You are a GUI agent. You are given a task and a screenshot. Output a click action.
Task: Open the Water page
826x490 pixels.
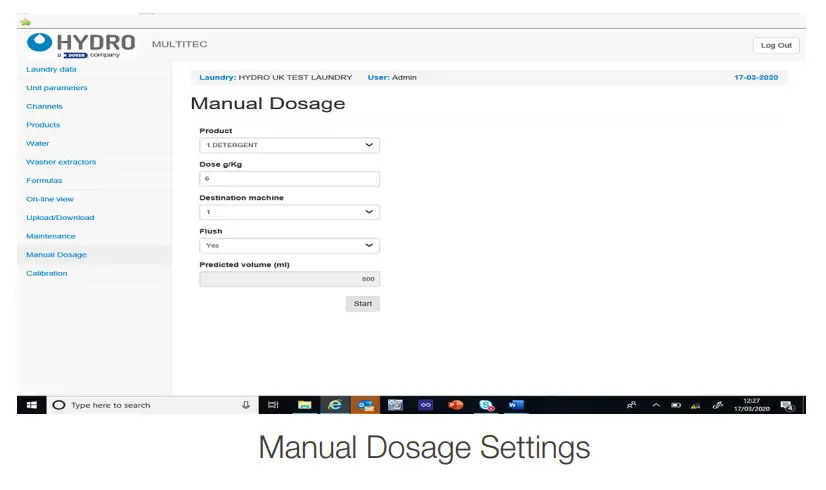point(37,143)
